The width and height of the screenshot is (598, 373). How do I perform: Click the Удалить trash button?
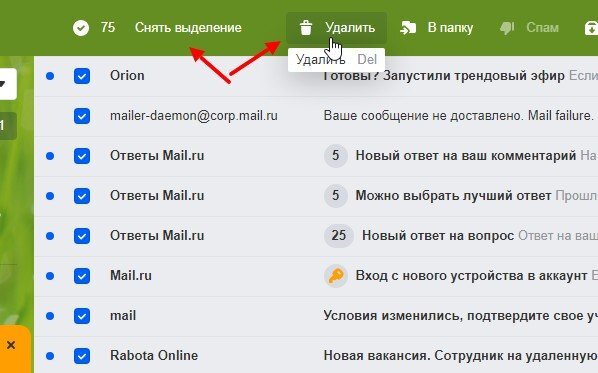click(x=336, y=27)
